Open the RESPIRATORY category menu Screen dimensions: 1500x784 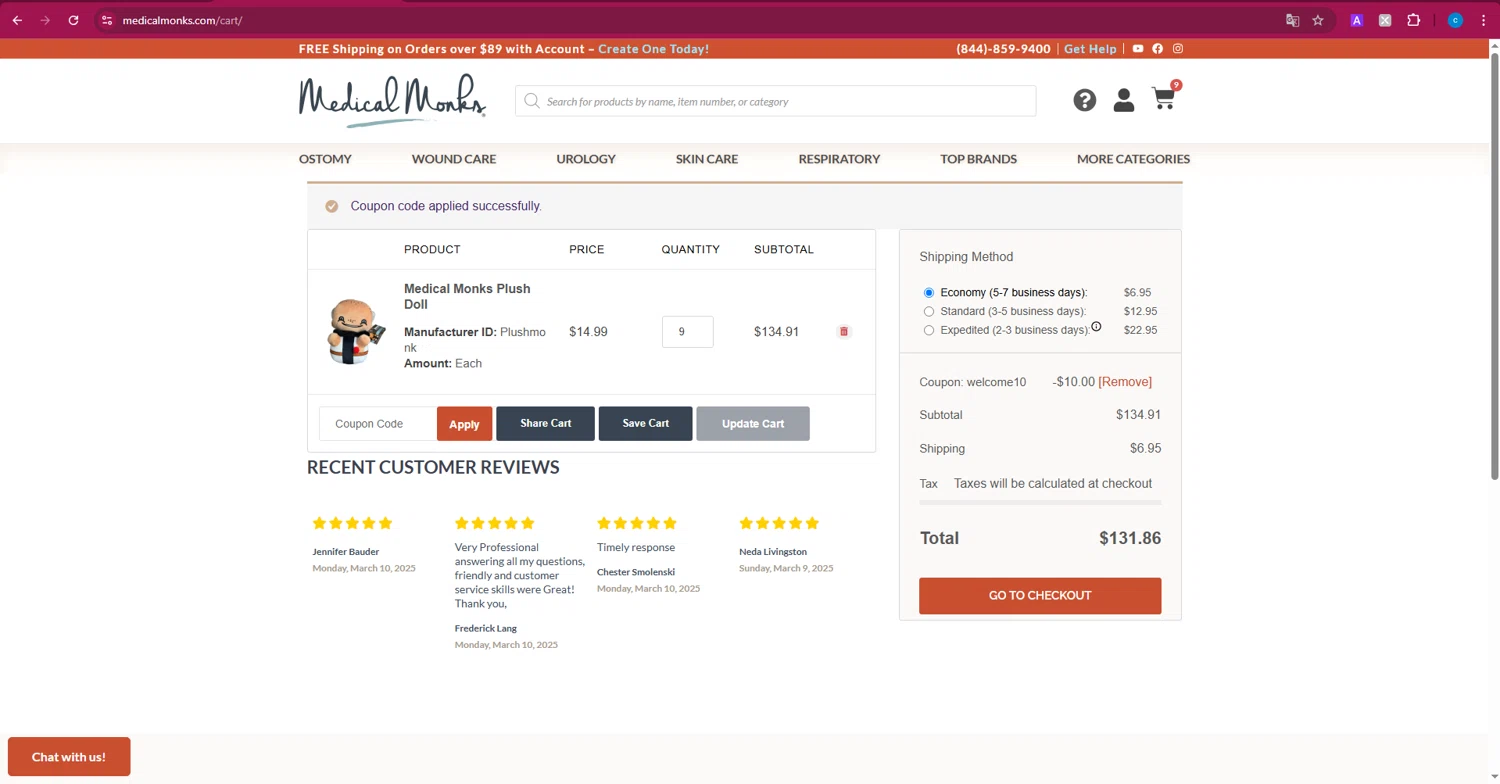coord(839,159)
